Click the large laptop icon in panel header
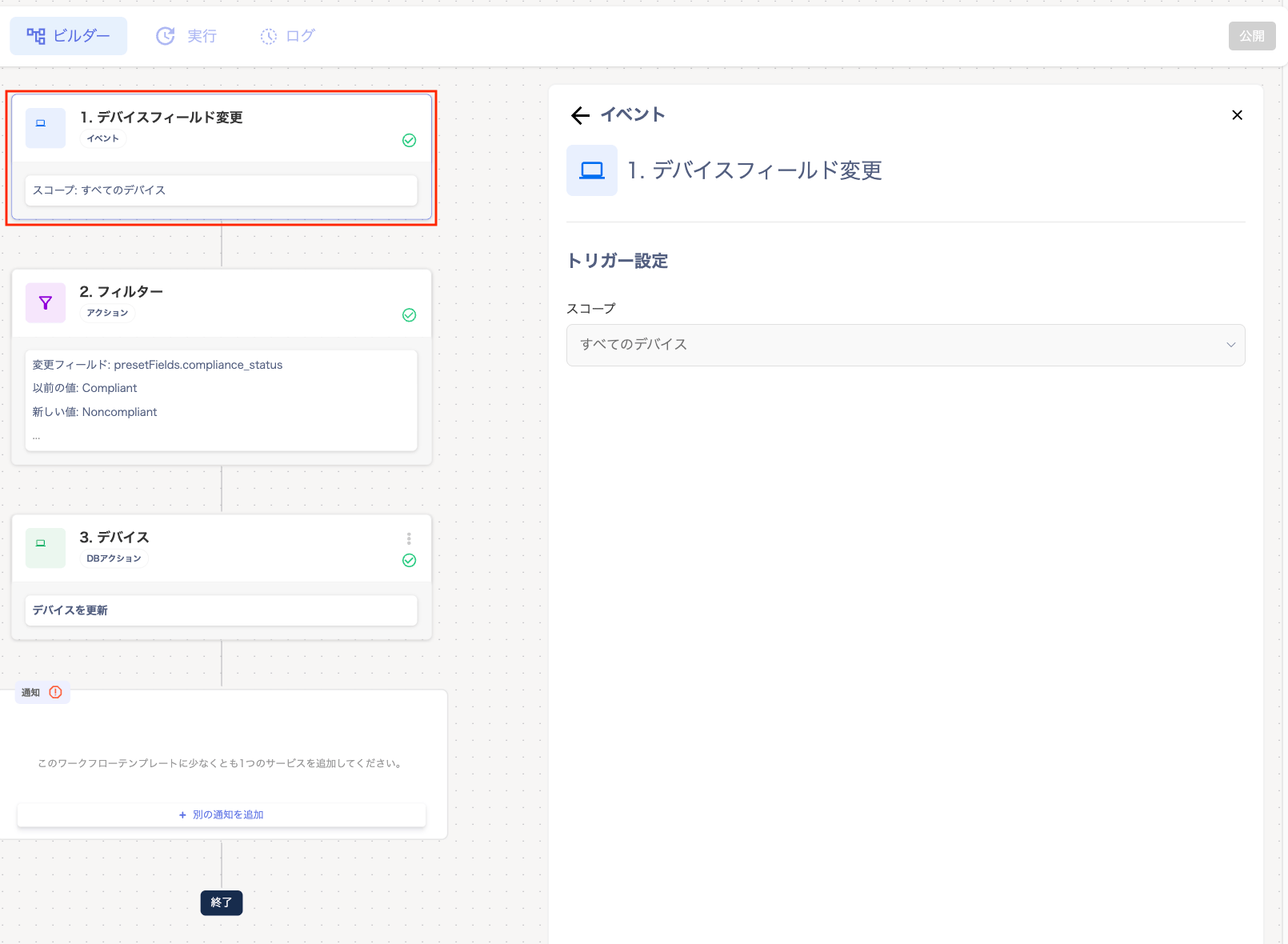 592,170
